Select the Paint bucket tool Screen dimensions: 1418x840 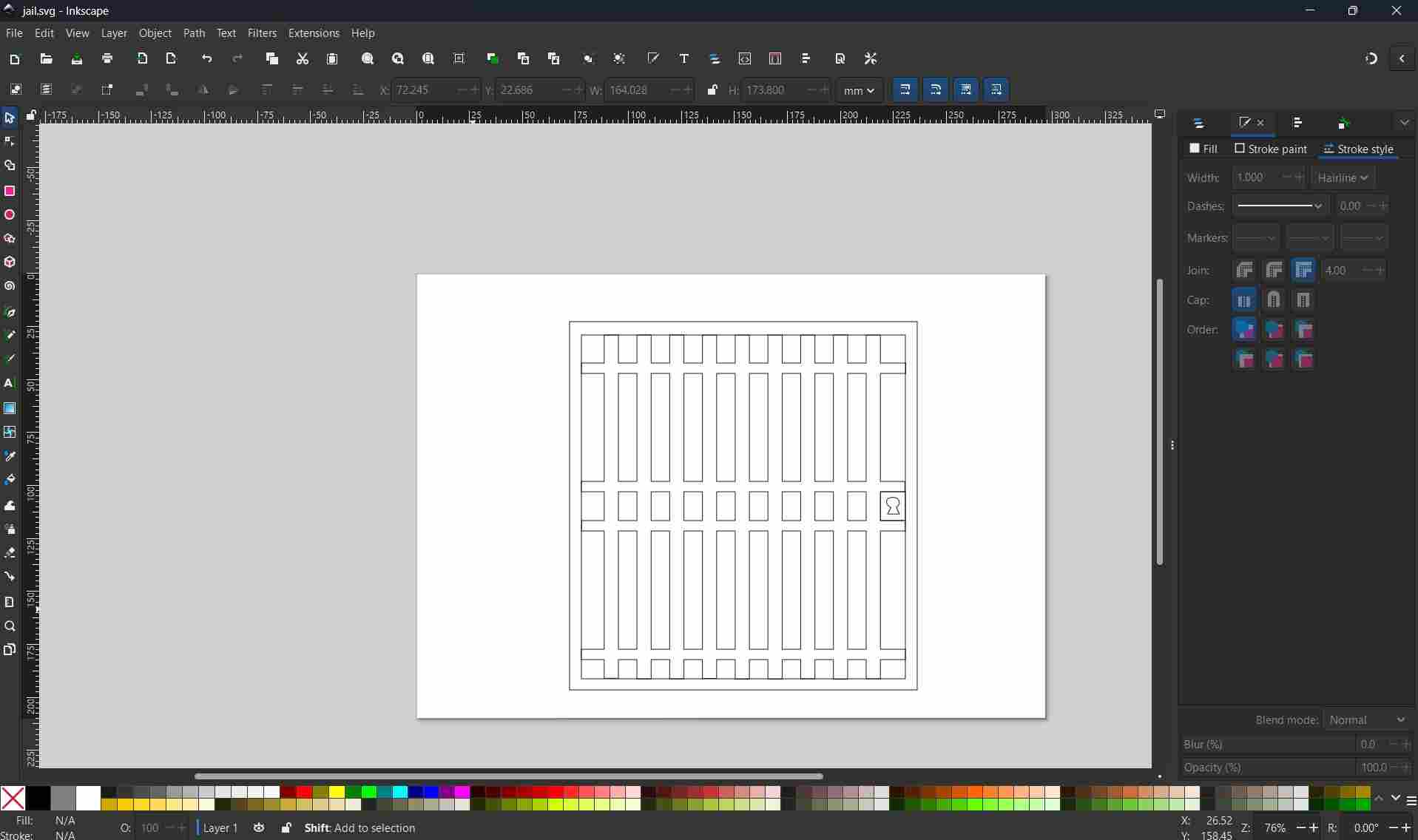click(10, 480)
